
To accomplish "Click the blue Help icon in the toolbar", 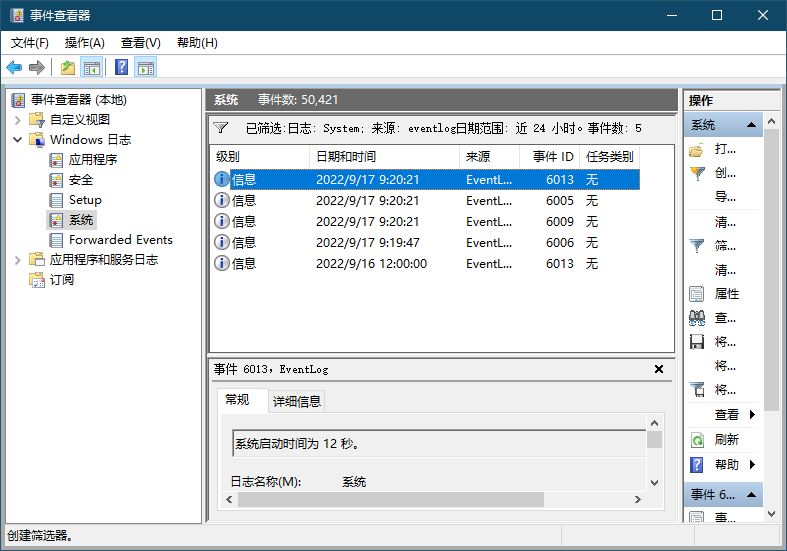I will pyautogui.click(x=121, y=67).
